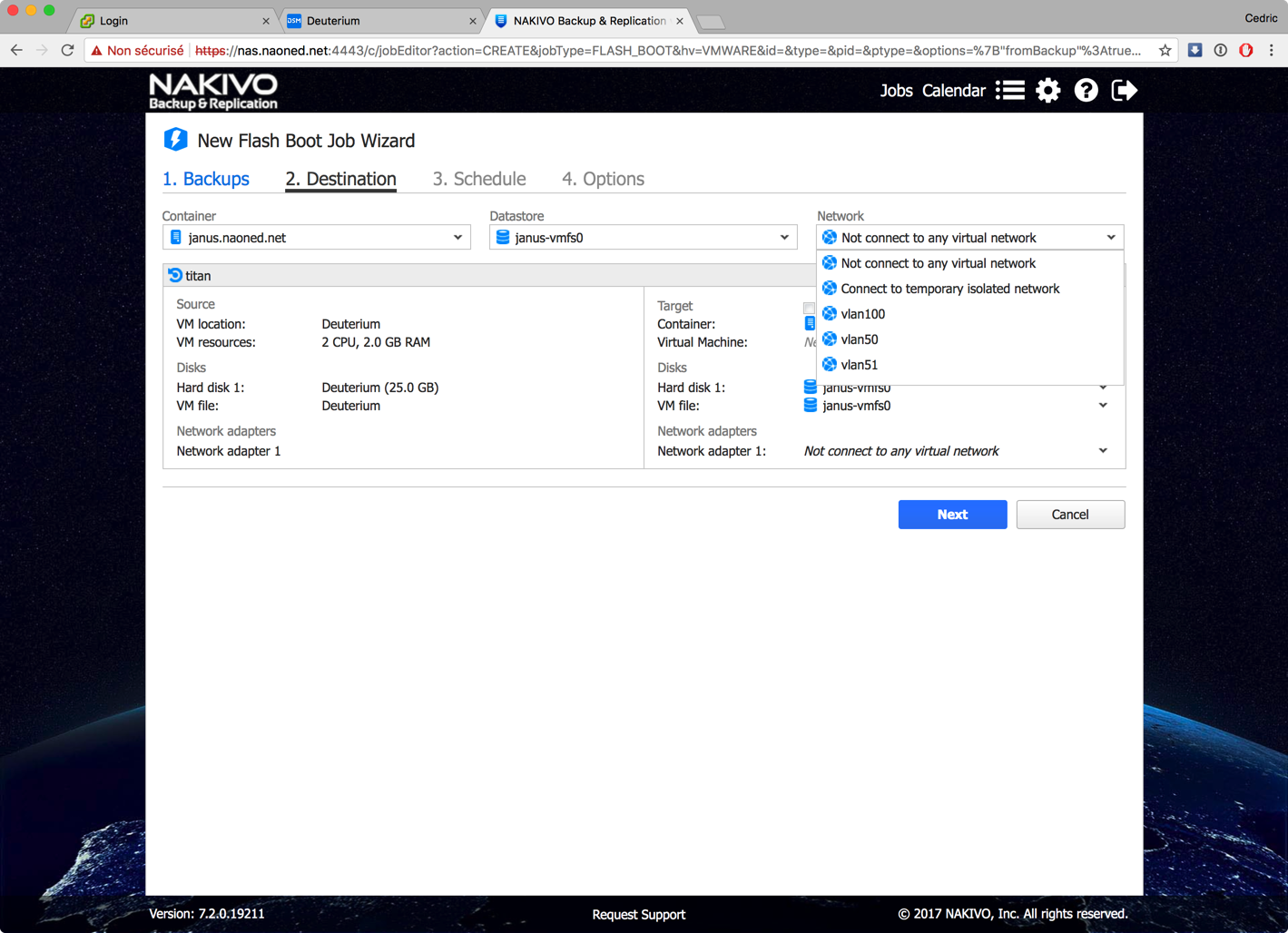Viewport: 1288px width, 933px height.
Task: Open the Request Support link
Action: (638, 914)
